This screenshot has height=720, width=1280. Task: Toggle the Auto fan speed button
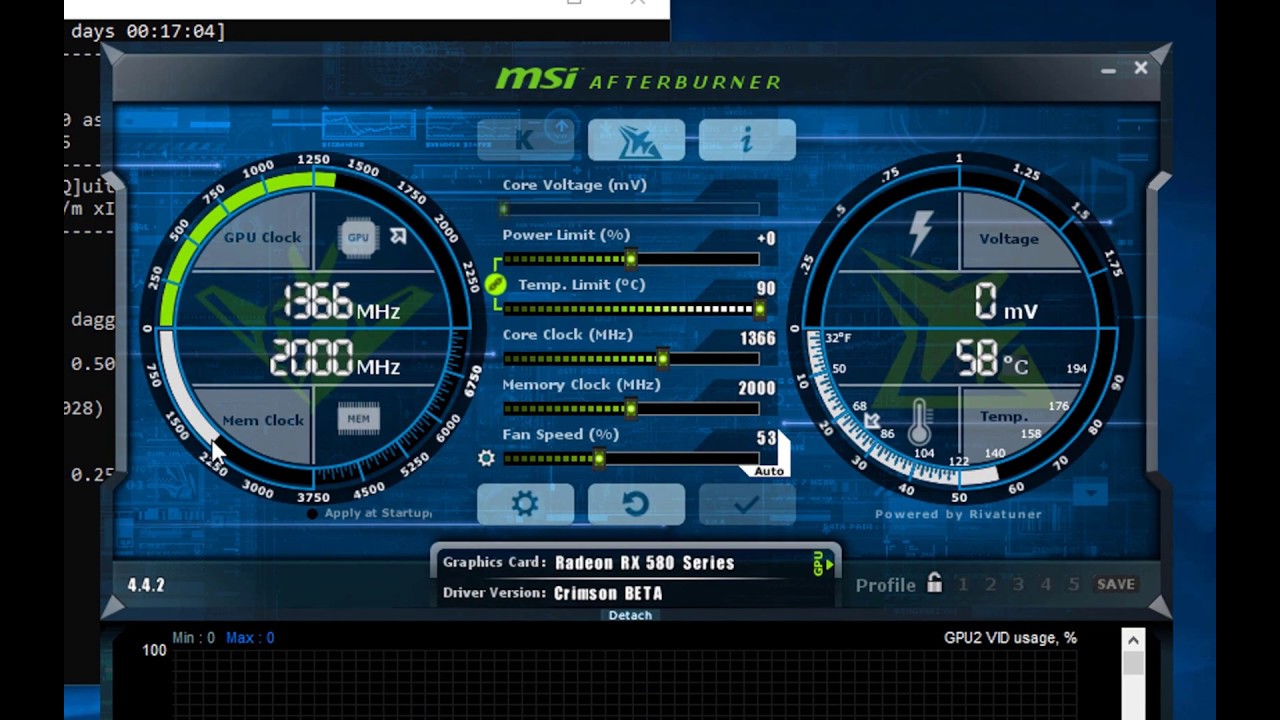pyautogui.click(x=769, y=471)
